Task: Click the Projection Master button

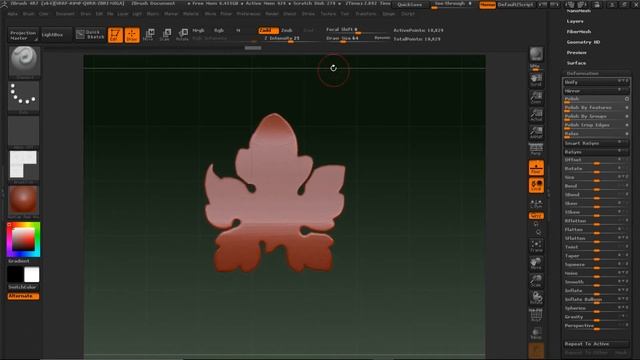Action: pyautogui.click(x=23, y=35)
